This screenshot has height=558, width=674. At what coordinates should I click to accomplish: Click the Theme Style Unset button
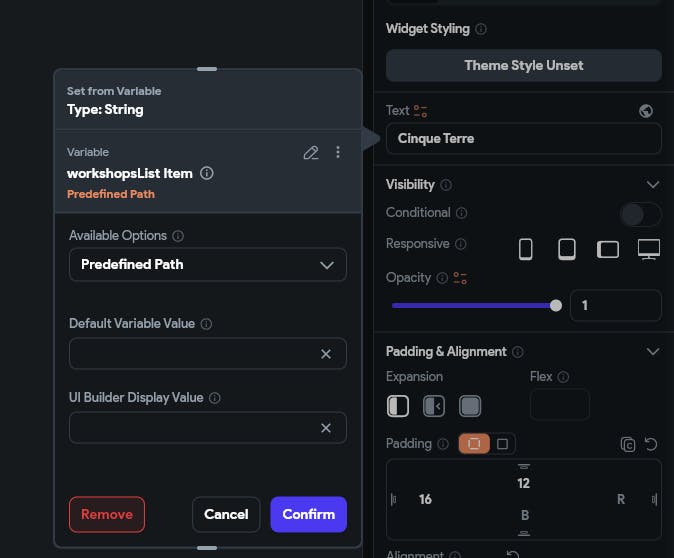click(x=524, y=66)
